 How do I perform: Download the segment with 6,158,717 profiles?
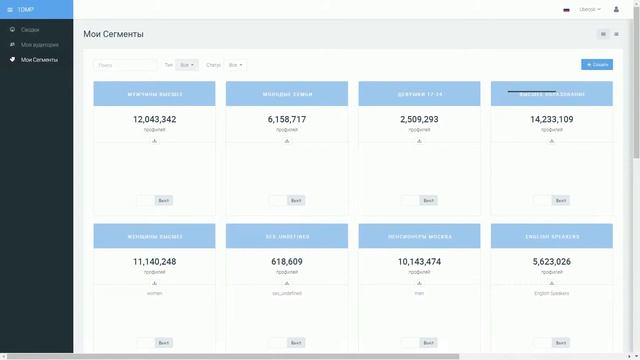(287, 141)
